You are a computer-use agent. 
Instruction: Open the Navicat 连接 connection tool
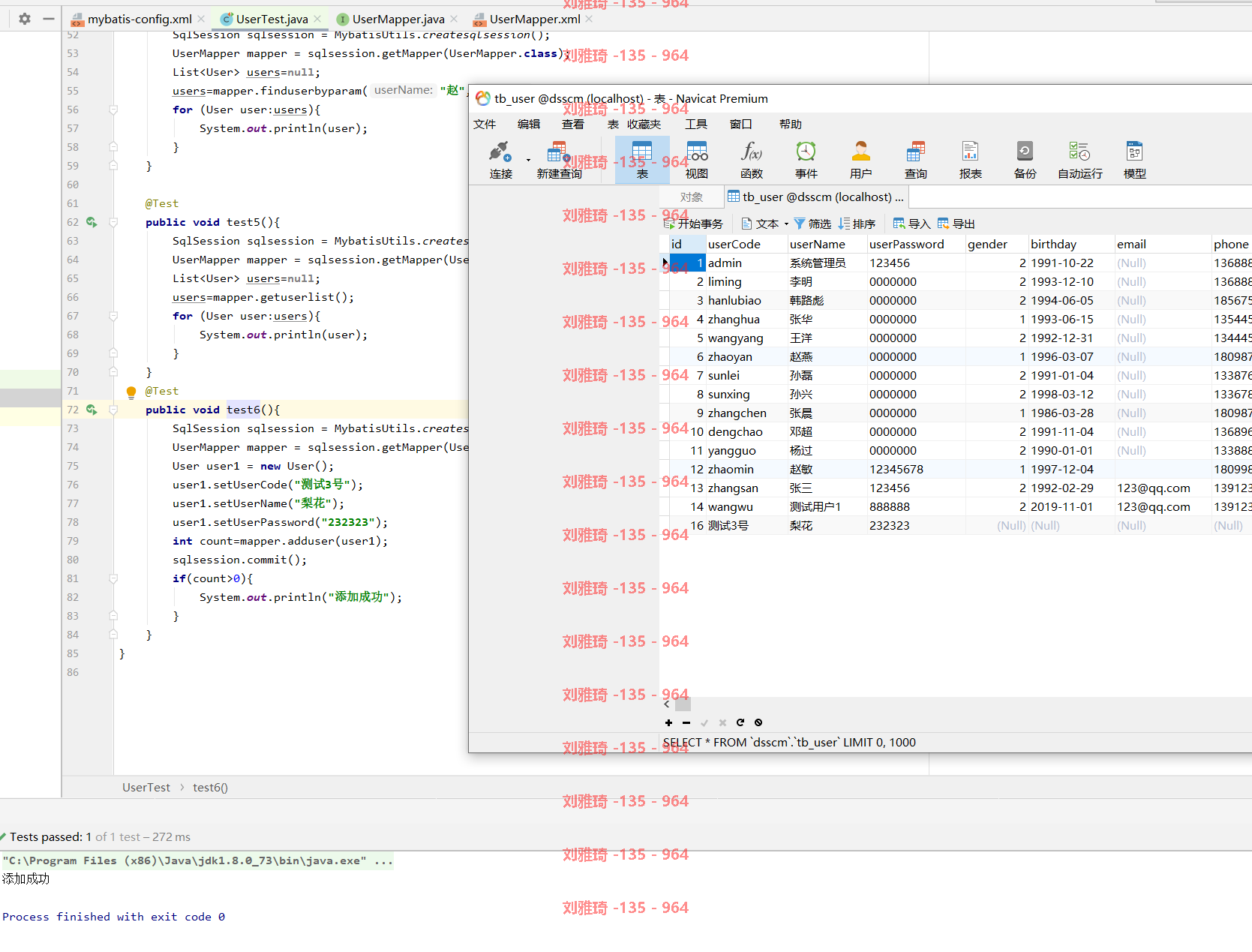click(500, 160)
